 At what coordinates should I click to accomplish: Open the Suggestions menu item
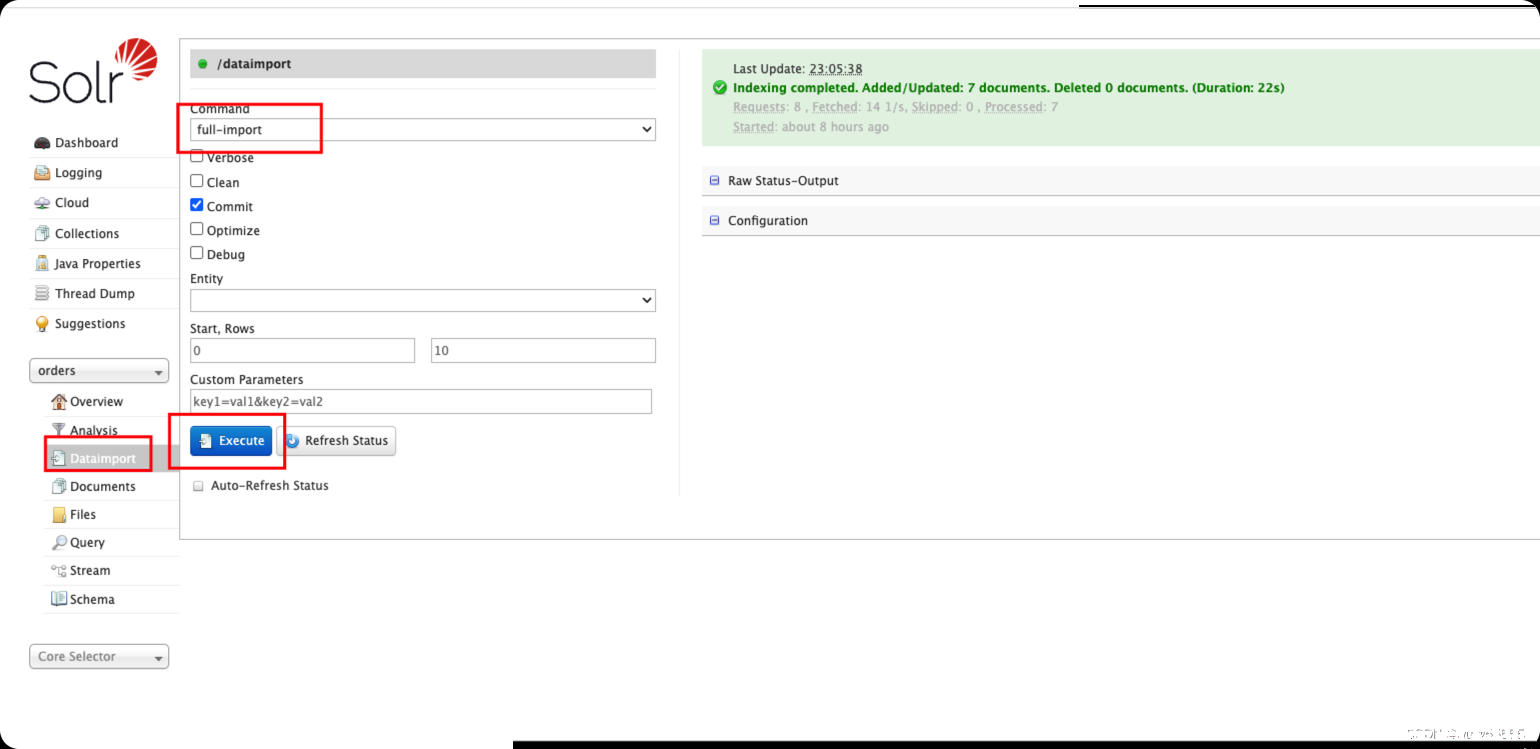90,324
